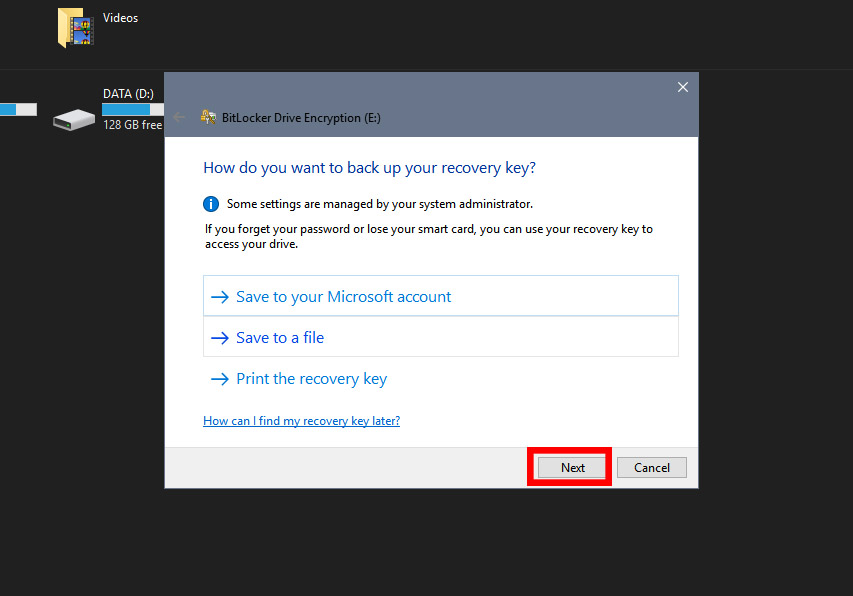The image size is (853, 596).
Task: Close the BitLocker Drive Encryption dialog
Action: [x=683, y=87]
